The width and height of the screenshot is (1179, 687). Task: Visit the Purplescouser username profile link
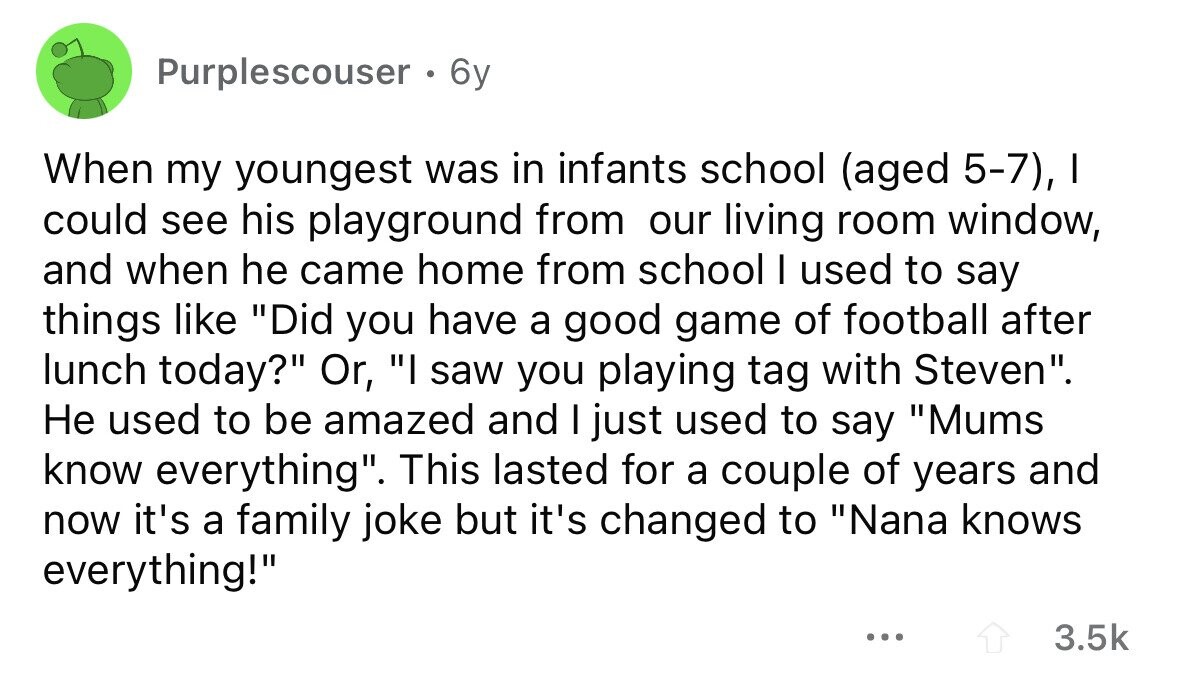[x=283, y=72]
